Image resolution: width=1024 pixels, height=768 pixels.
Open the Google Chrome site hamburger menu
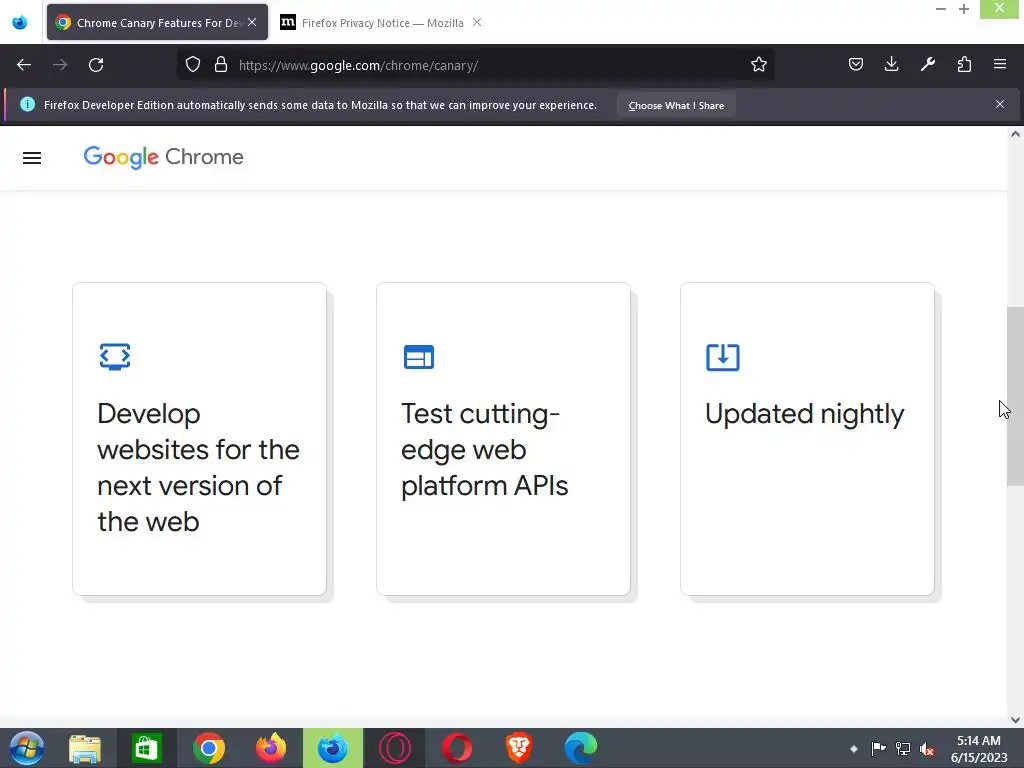tap(32, 158)
